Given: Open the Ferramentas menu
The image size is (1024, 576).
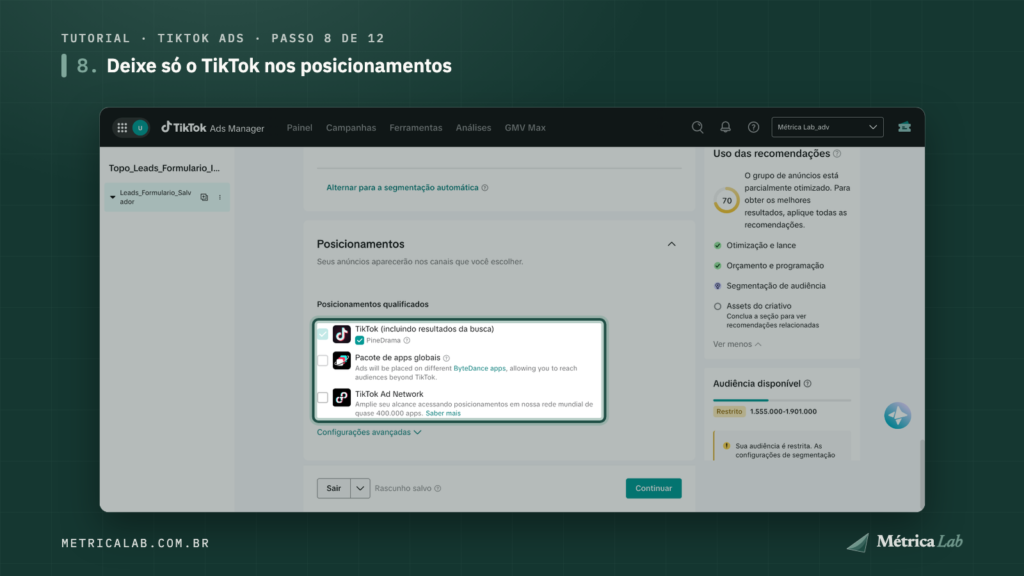Looking at the screenshot, I should 416,128.
